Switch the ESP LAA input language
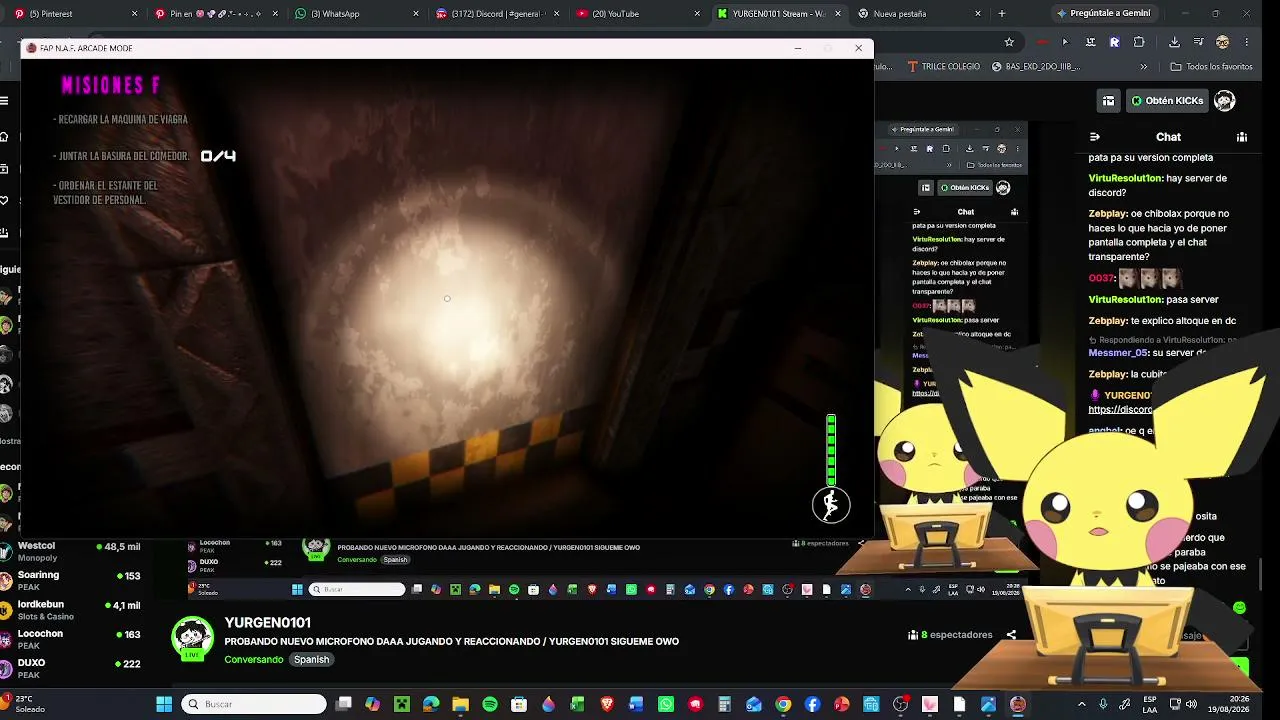This screenshot has height=720, width=1280. pos(1150,704)
